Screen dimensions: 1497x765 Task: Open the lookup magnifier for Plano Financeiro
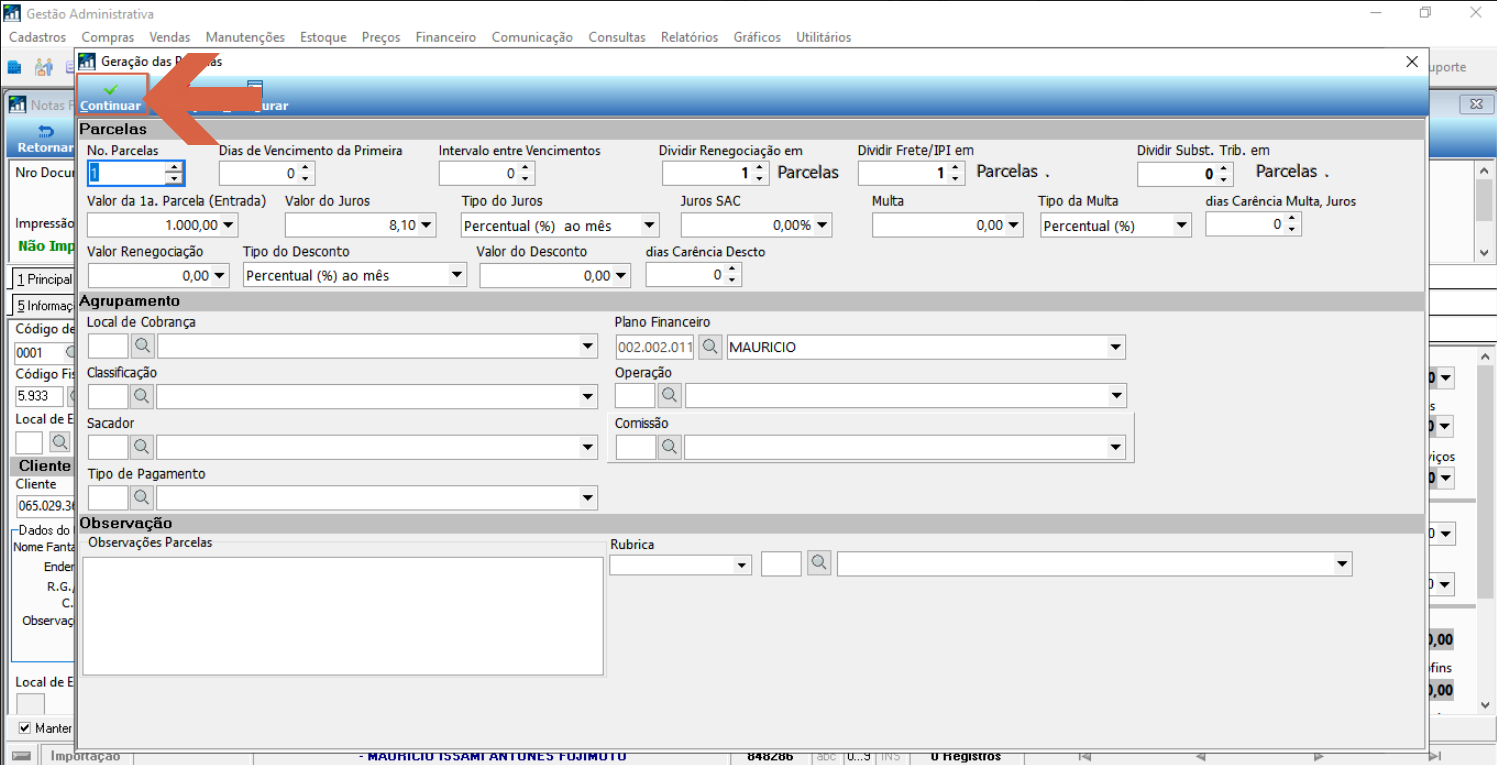click(x=710, y=347)
